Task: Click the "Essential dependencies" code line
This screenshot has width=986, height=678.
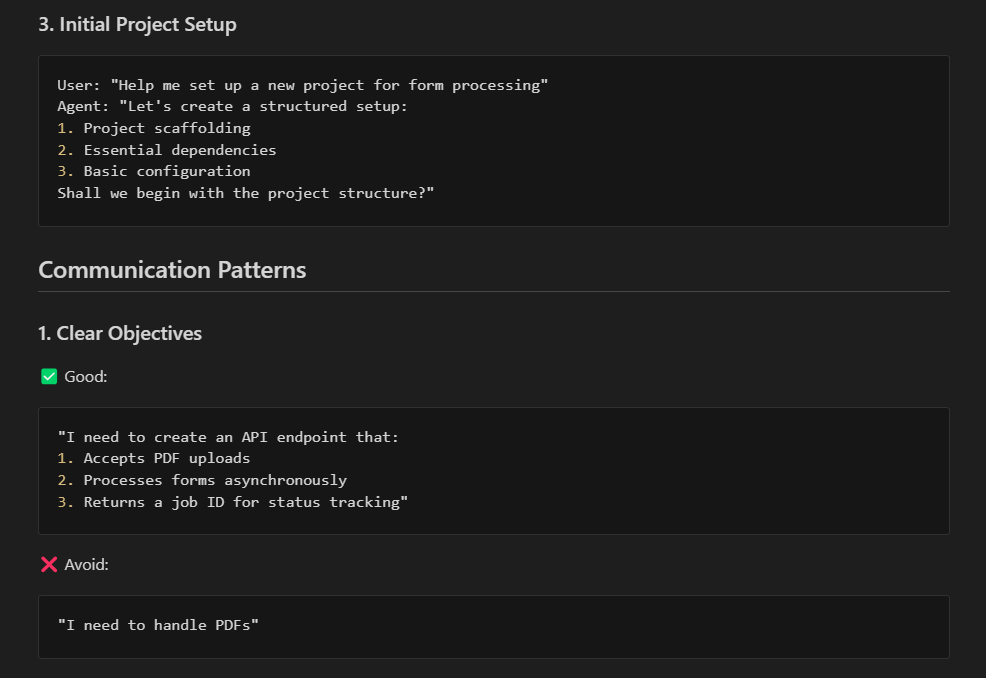Action: [x=180, y=150]
